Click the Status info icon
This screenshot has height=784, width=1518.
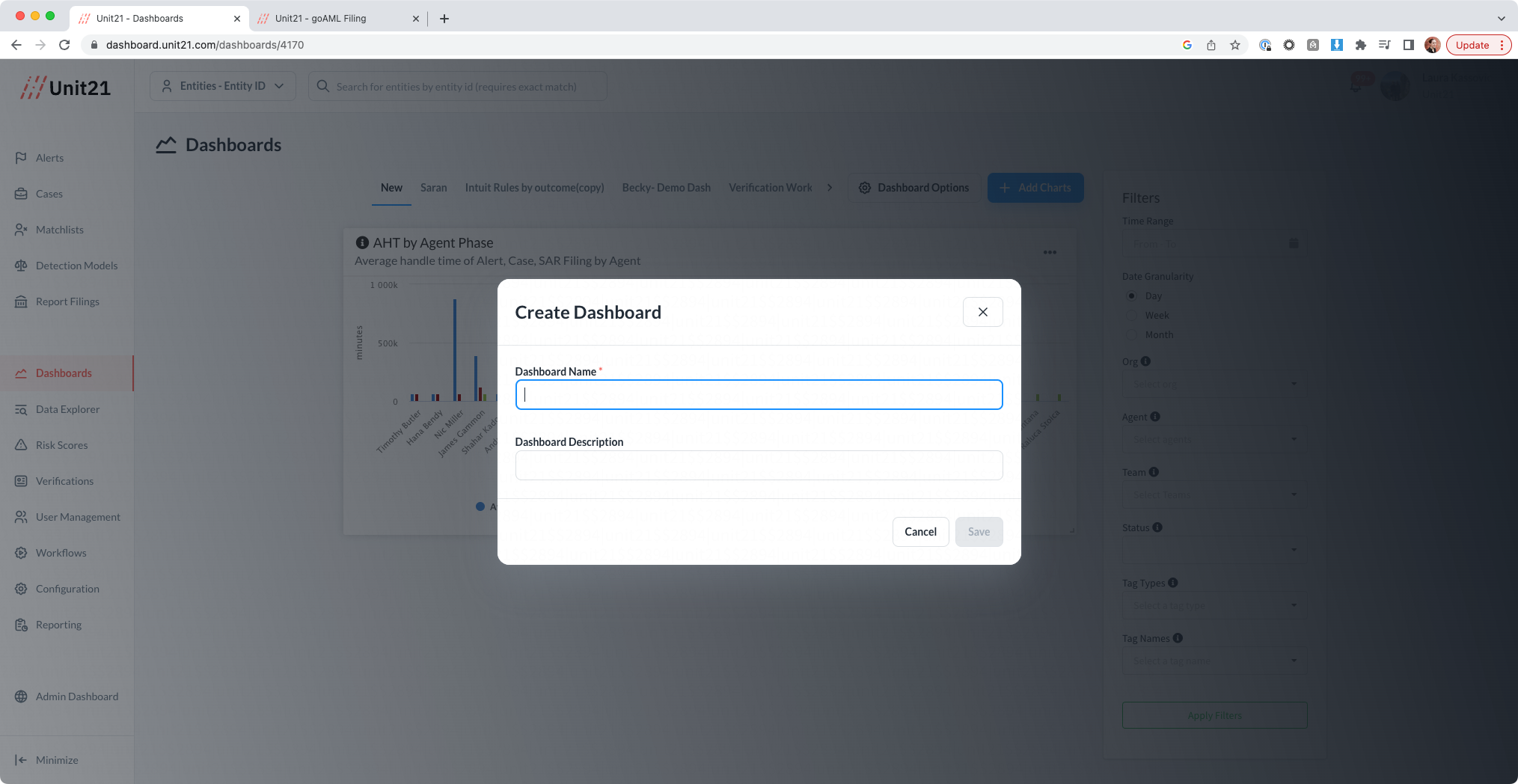(1157, 527)
